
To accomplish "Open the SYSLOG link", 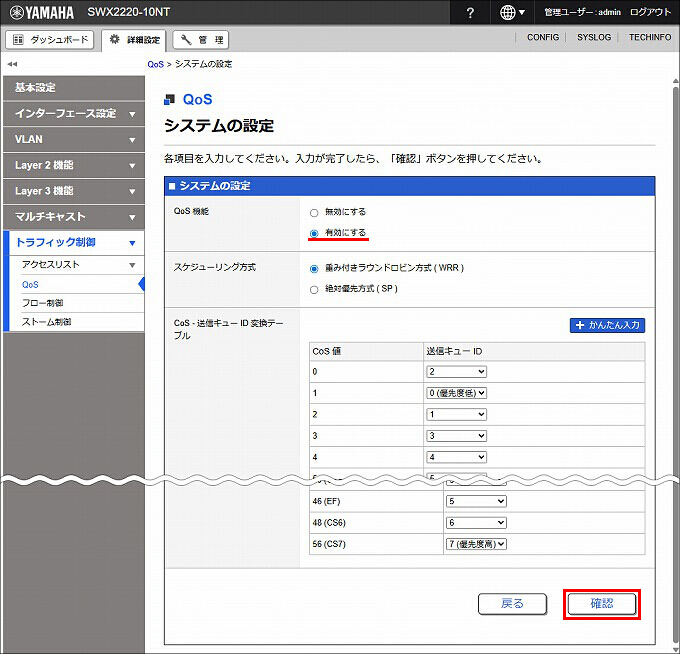I will [x=594, y=37].
